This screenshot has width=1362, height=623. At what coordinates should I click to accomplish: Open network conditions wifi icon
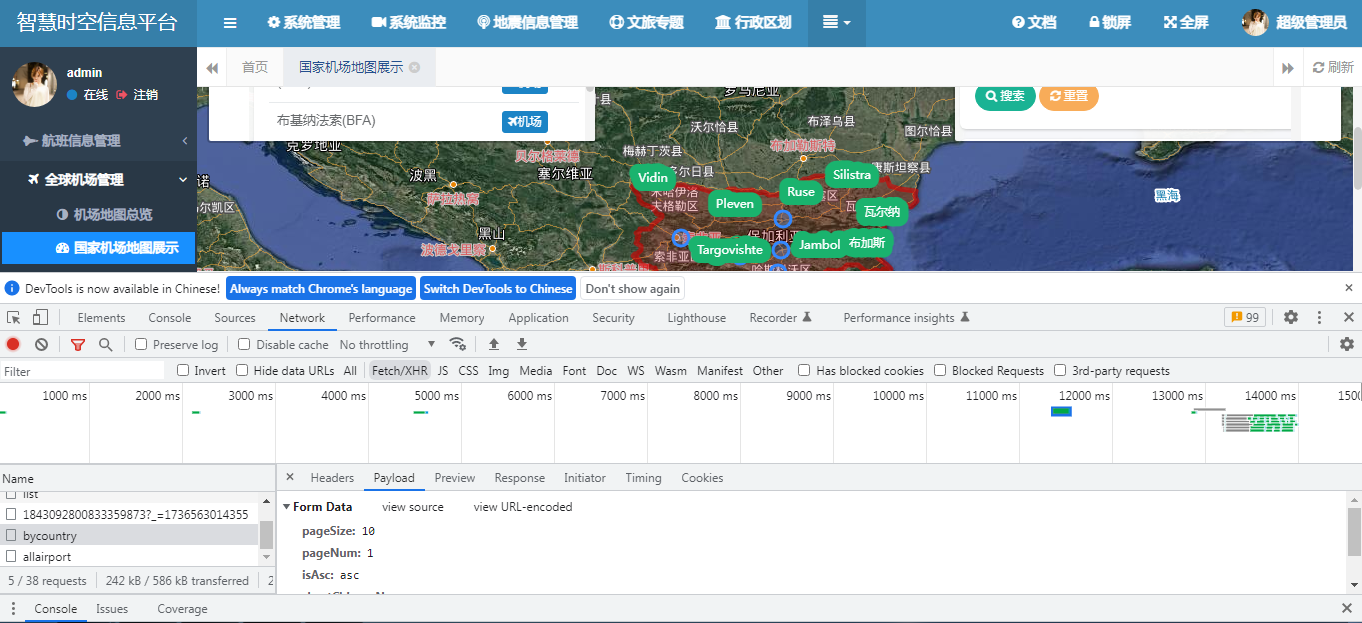coord(458,344)
